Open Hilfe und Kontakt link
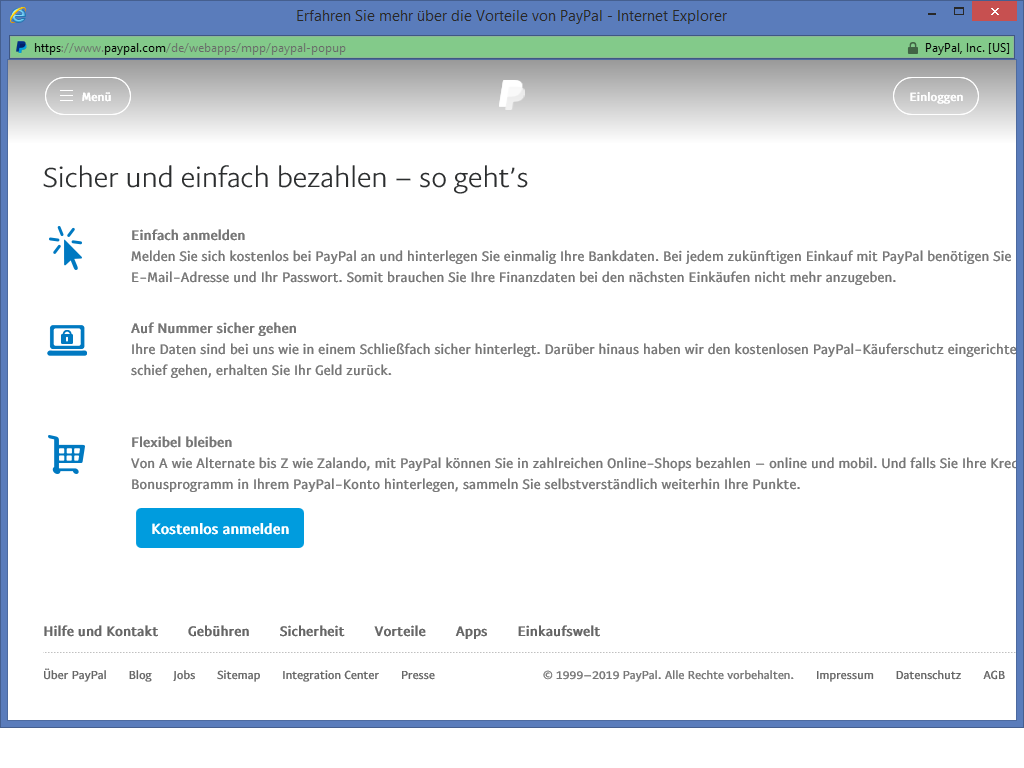This screenshot has height=768, width=1024. coord(100,631)
